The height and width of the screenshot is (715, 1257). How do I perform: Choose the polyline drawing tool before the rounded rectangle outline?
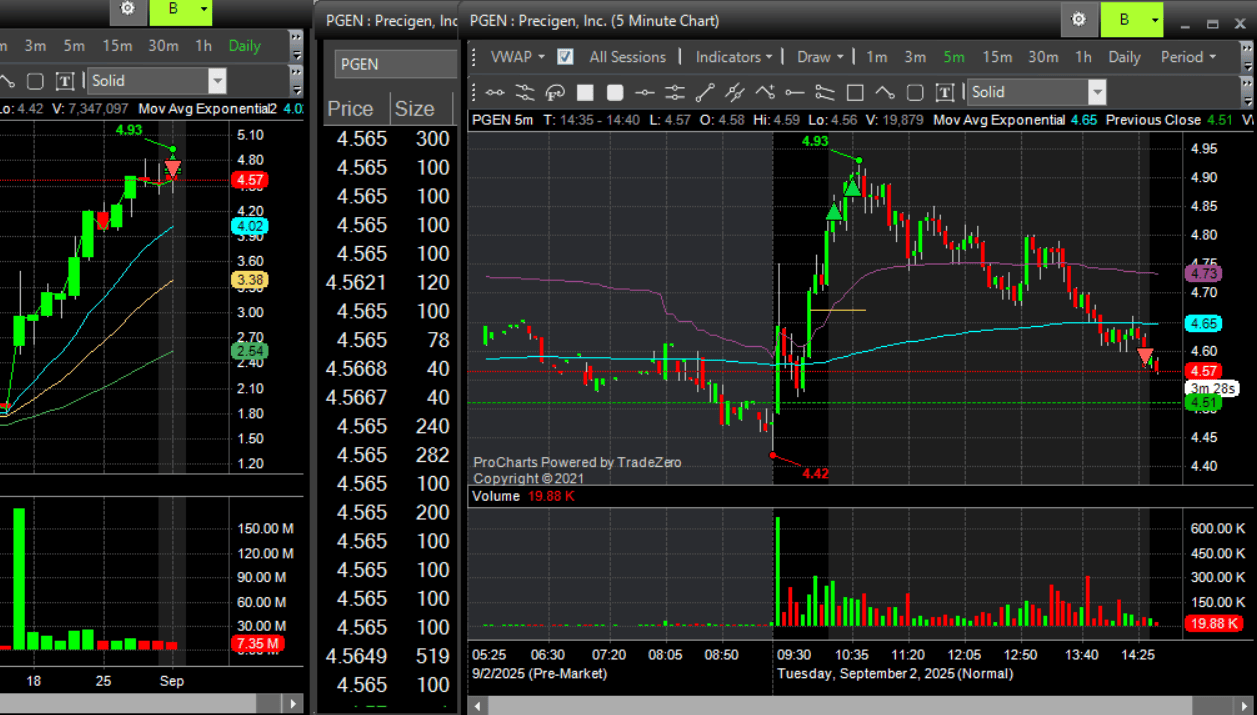point(885,93)
